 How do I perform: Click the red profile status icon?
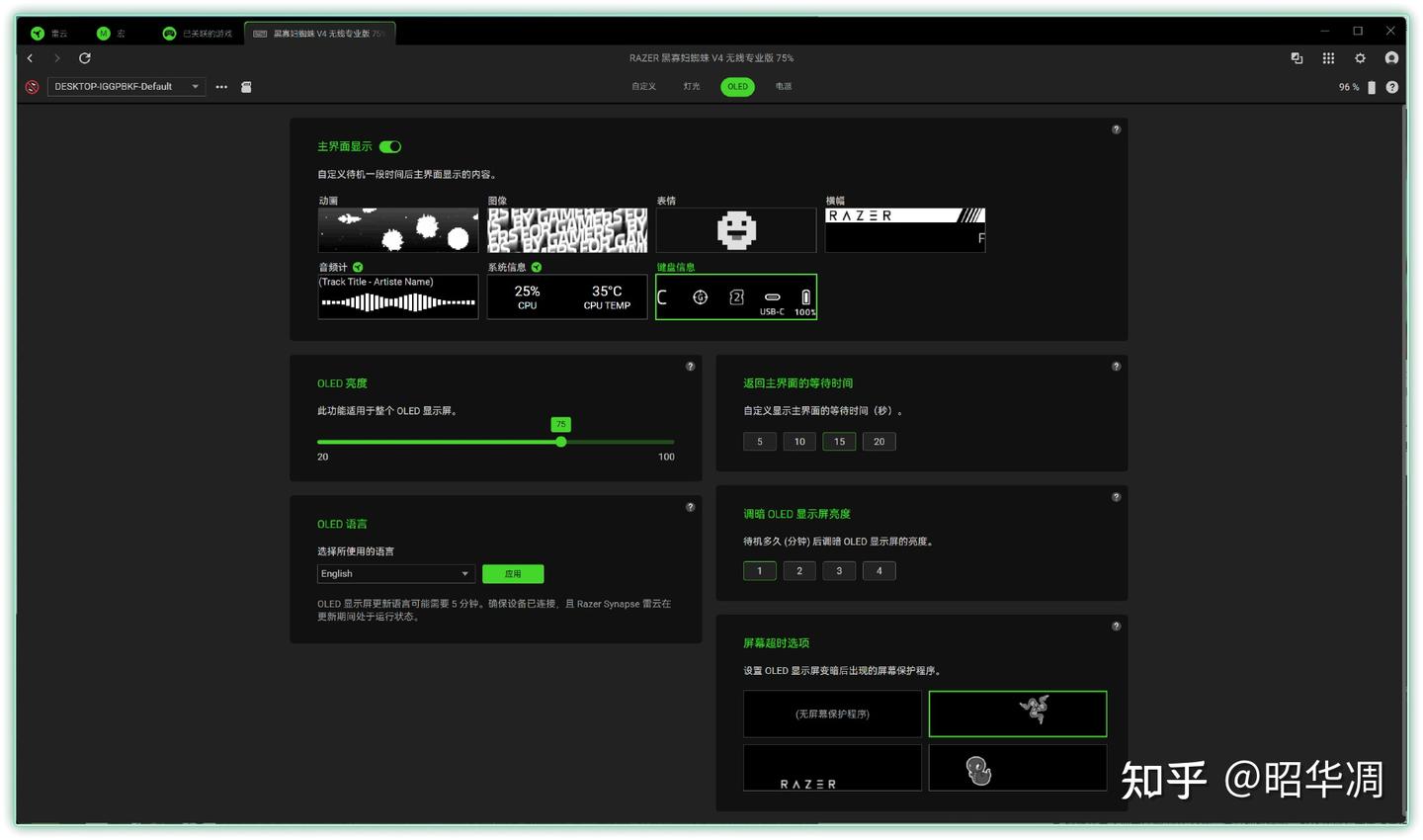(x=33, y=87)
